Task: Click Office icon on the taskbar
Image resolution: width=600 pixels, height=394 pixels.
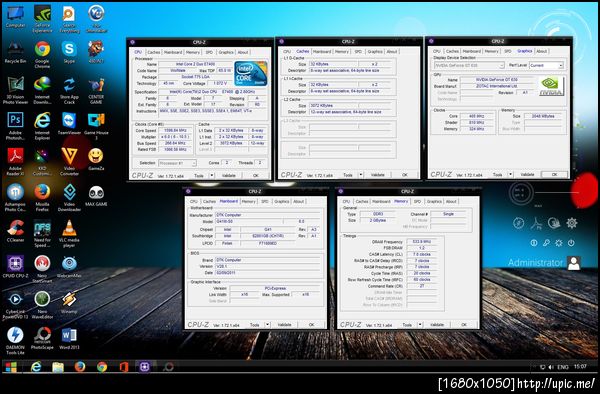Action: (x=124, y=367)
